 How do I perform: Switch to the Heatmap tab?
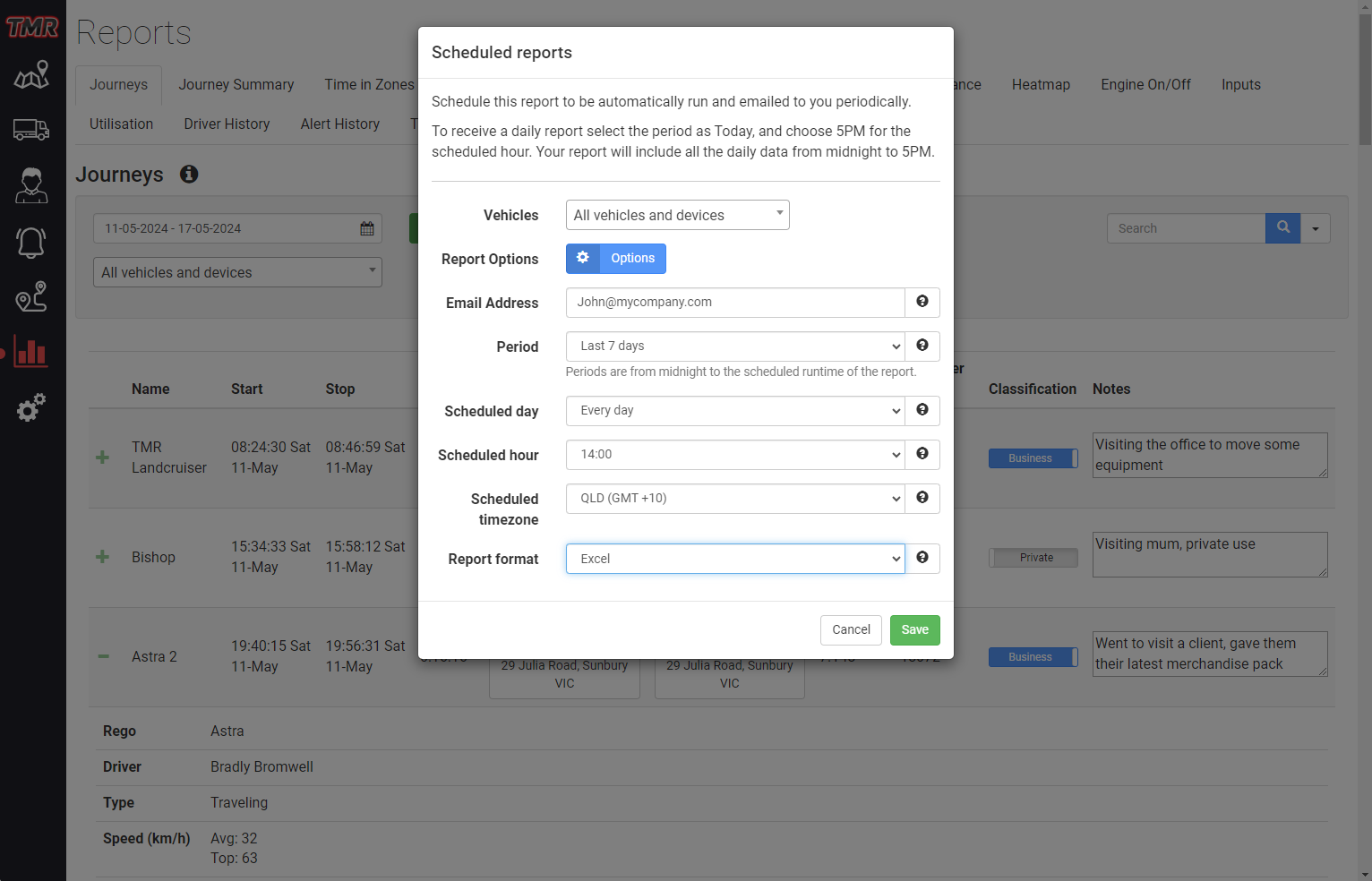pos(1041,85)
